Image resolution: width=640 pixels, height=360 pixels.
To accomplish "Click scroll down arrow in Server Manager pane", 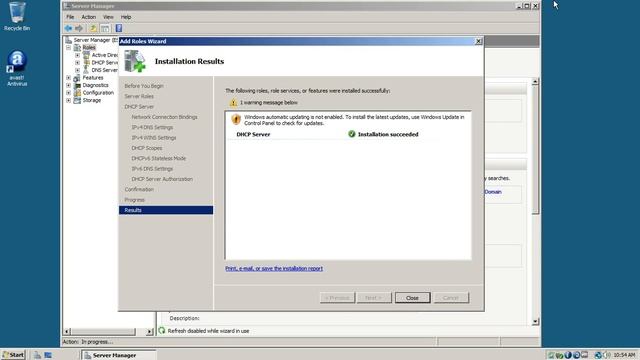I will coord(535,322).
